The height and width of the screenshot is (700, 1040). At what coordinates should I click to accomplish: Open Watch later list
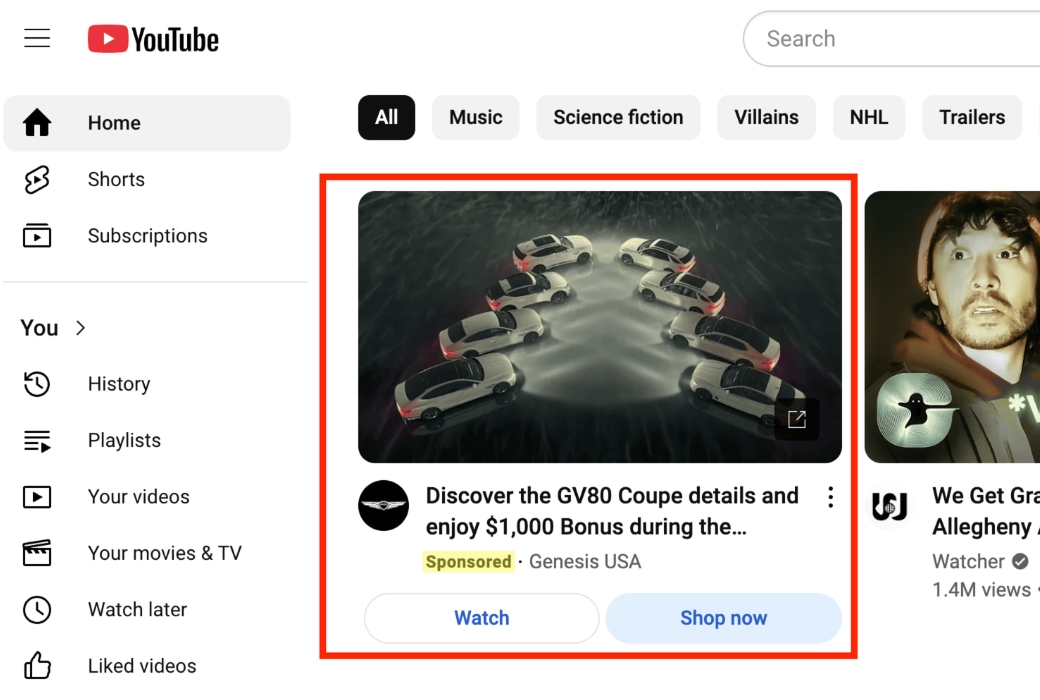pyautogui.click(x=137, y=609)
